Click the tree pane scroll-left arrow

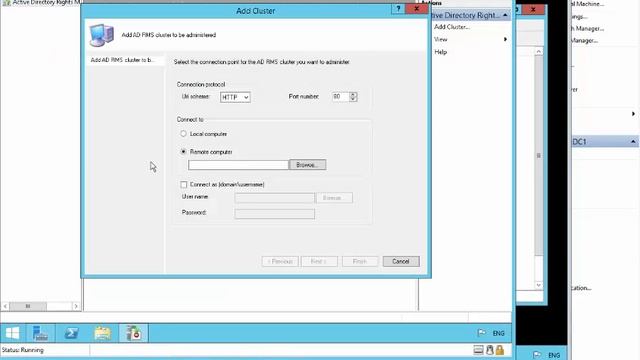[5, 306]
